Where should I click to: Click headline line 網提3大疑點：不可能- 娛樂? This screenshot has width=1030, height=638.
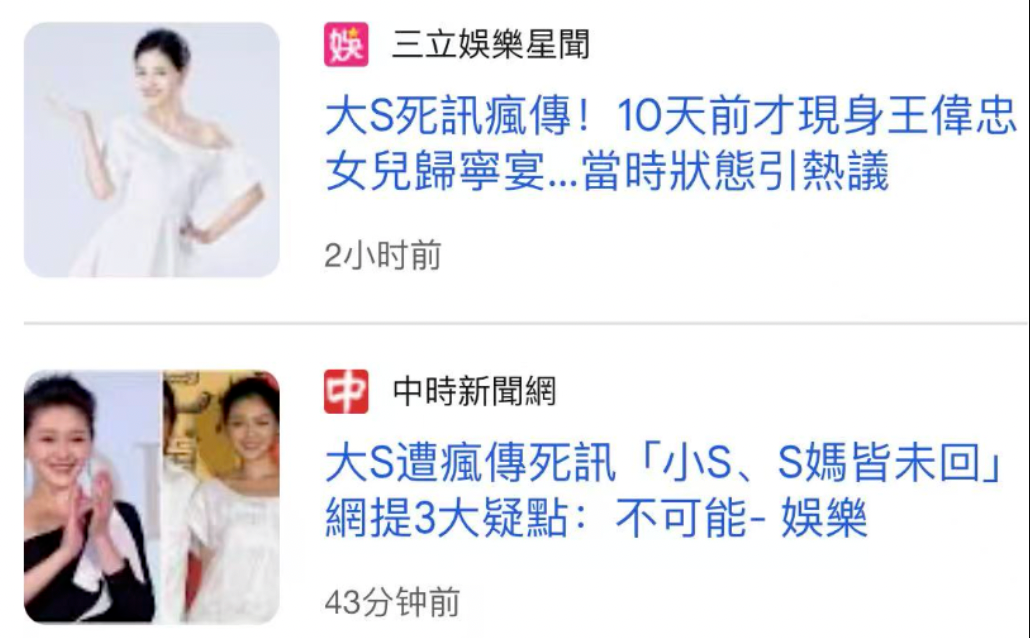click(596, 518)
